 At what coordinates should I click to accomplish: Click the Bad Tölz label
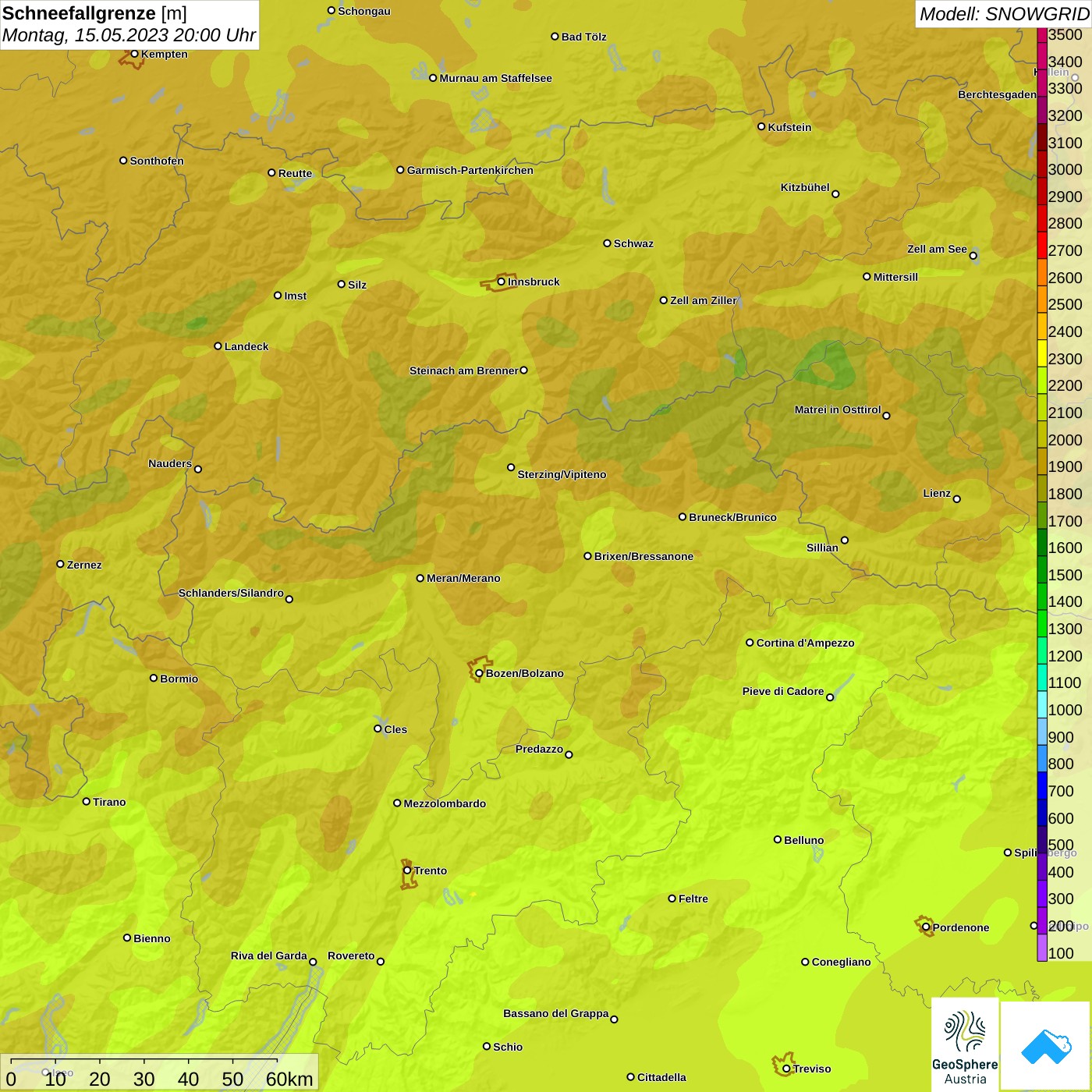[x=583, y=37]
